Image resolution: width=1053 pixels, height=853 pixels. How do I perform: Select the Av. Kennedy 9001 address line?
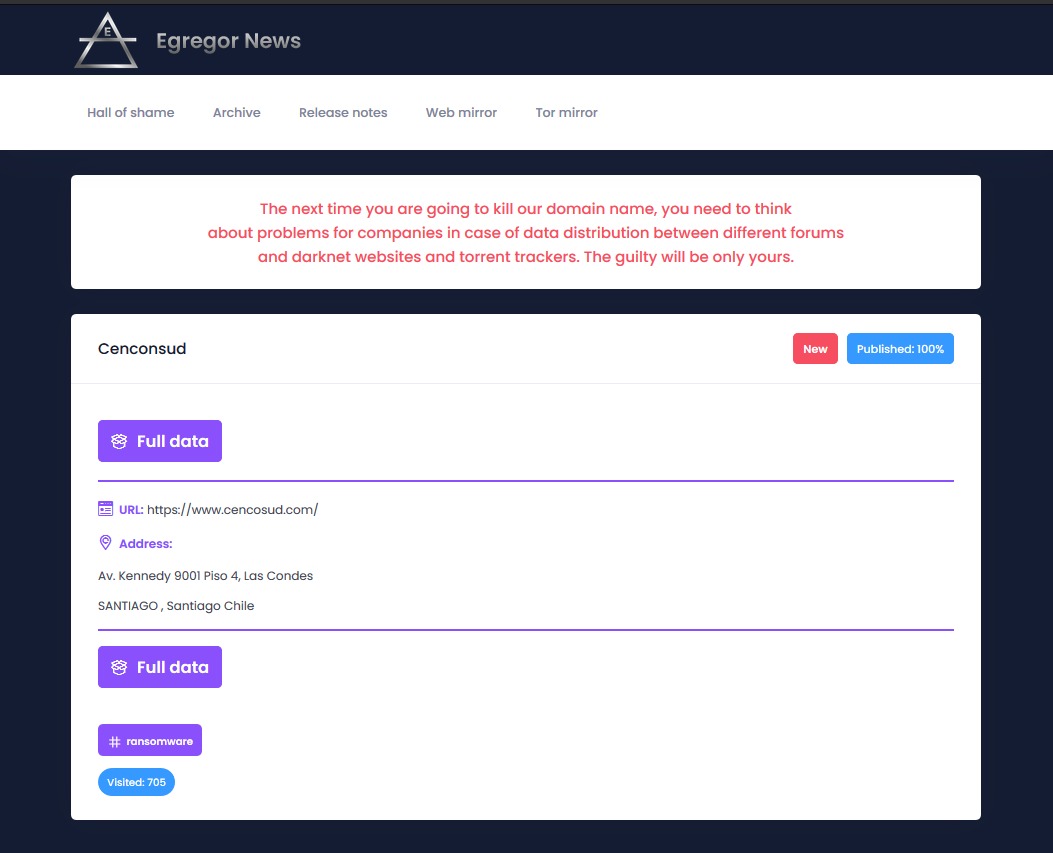(x=205, y=576)
